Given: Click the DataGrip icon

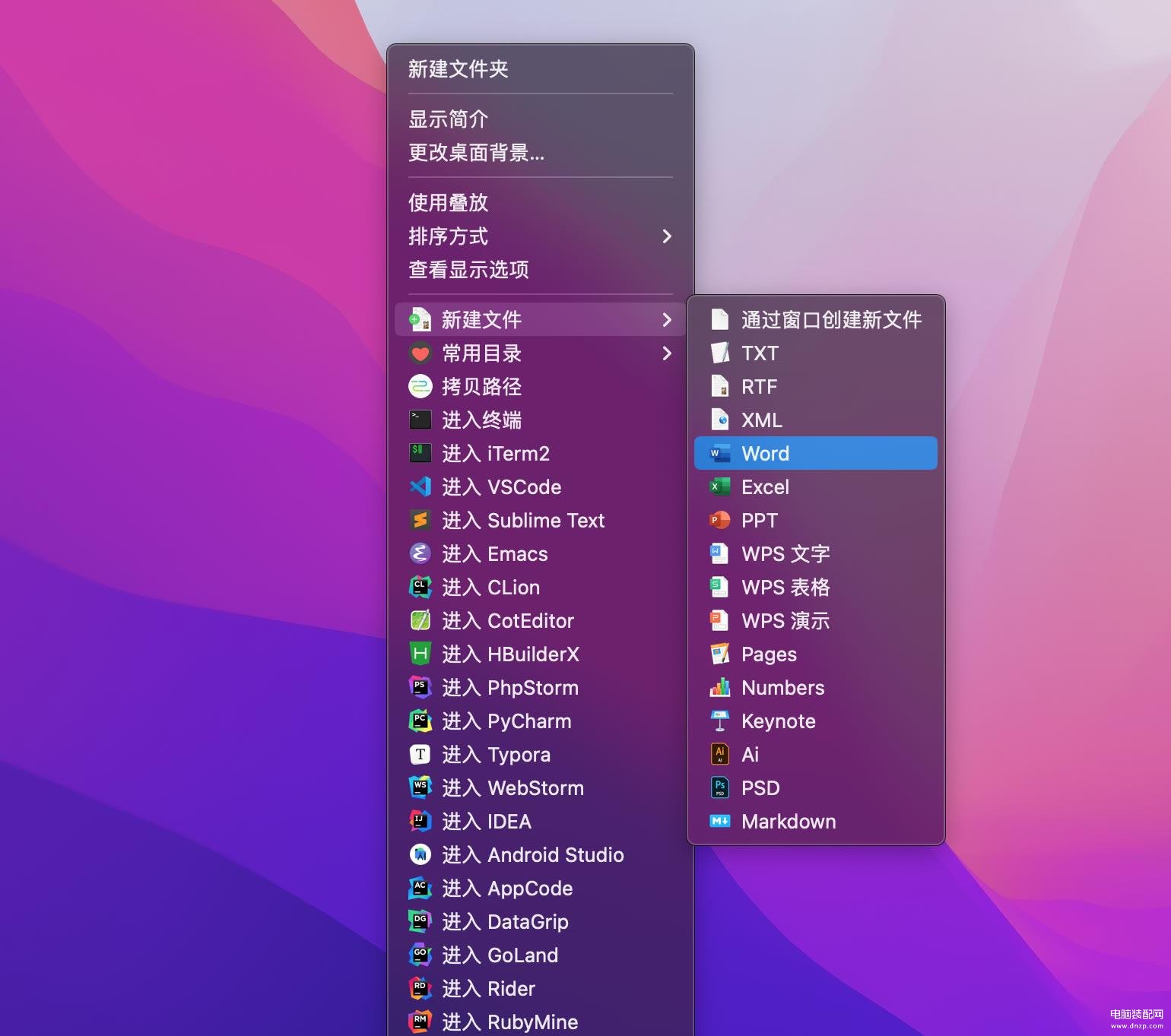Looking at the screenshot, I should pyautogui.click(x=420, y=921).
